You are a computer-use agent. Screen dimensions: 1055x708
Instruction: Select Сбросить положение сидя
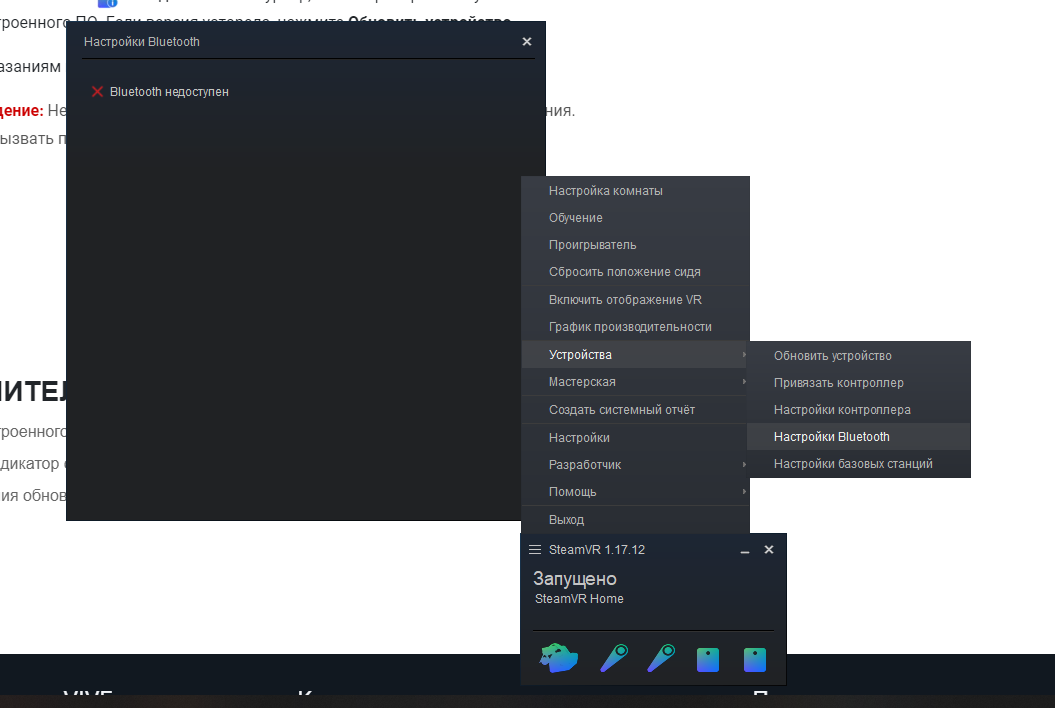[x=635, y=272]
